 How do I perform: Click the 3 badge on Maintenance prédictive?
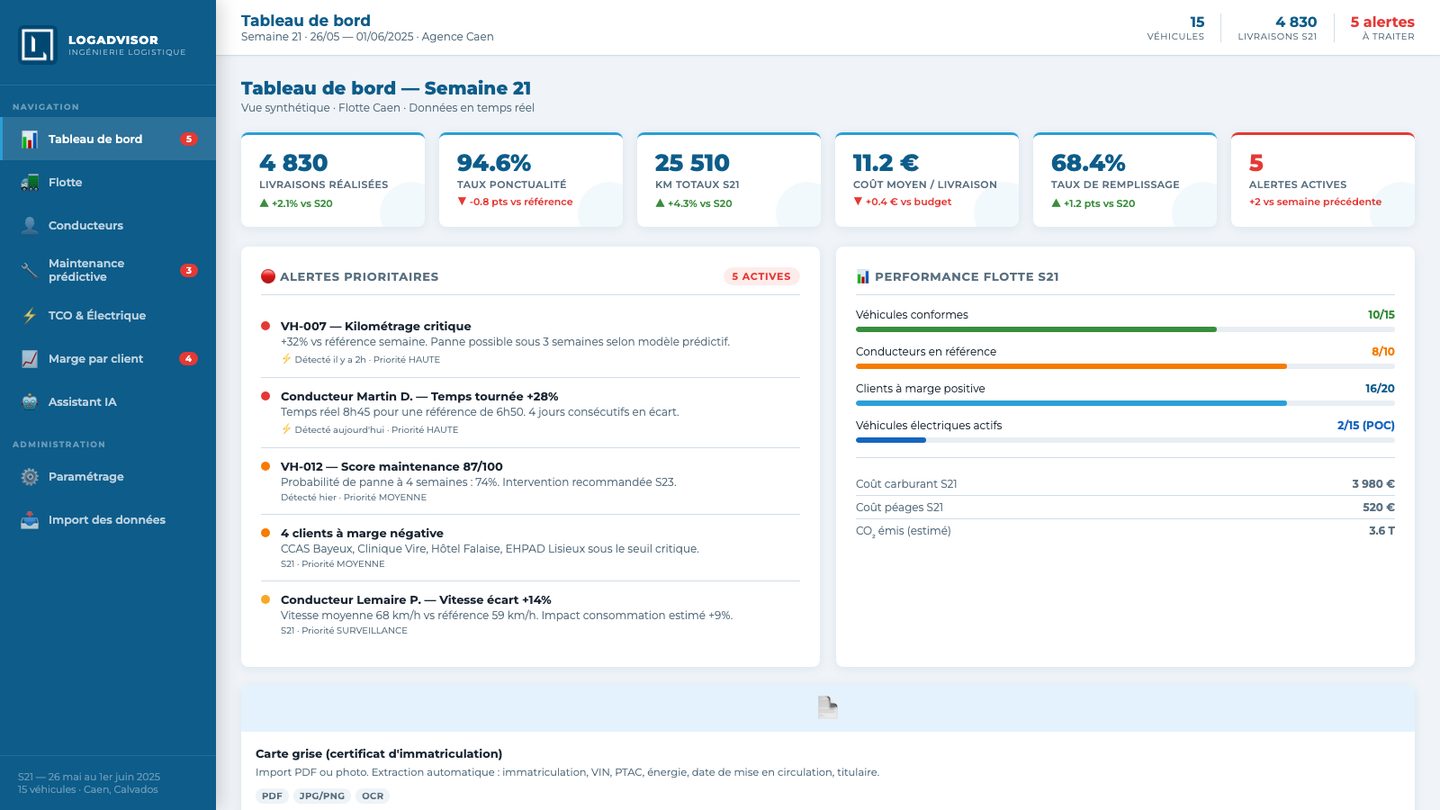(189, 270)
